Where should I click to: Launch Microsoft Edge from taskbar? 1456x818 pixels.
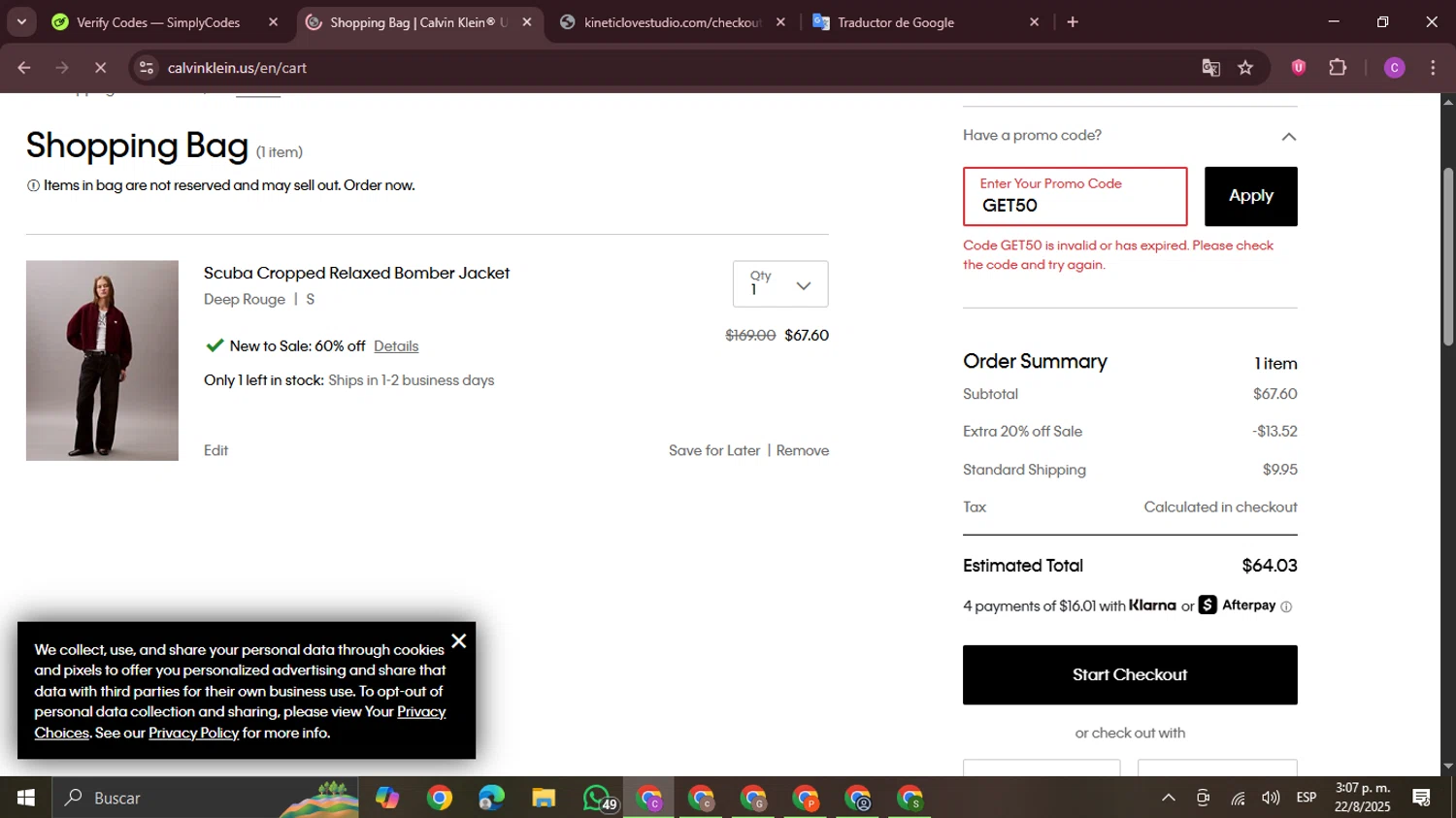(x=491, y=798)
